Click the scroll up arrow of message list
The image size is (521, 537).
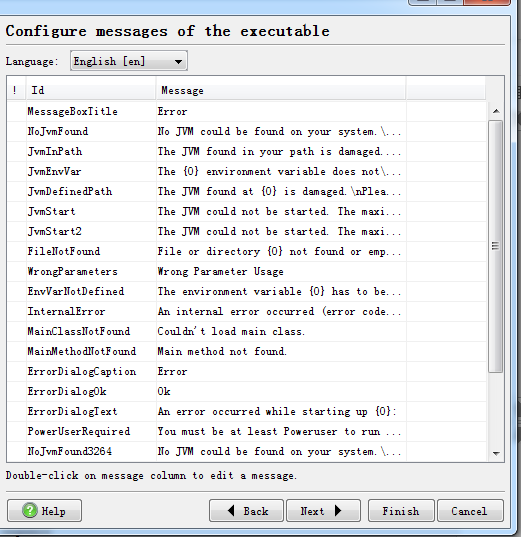point(496,111)
